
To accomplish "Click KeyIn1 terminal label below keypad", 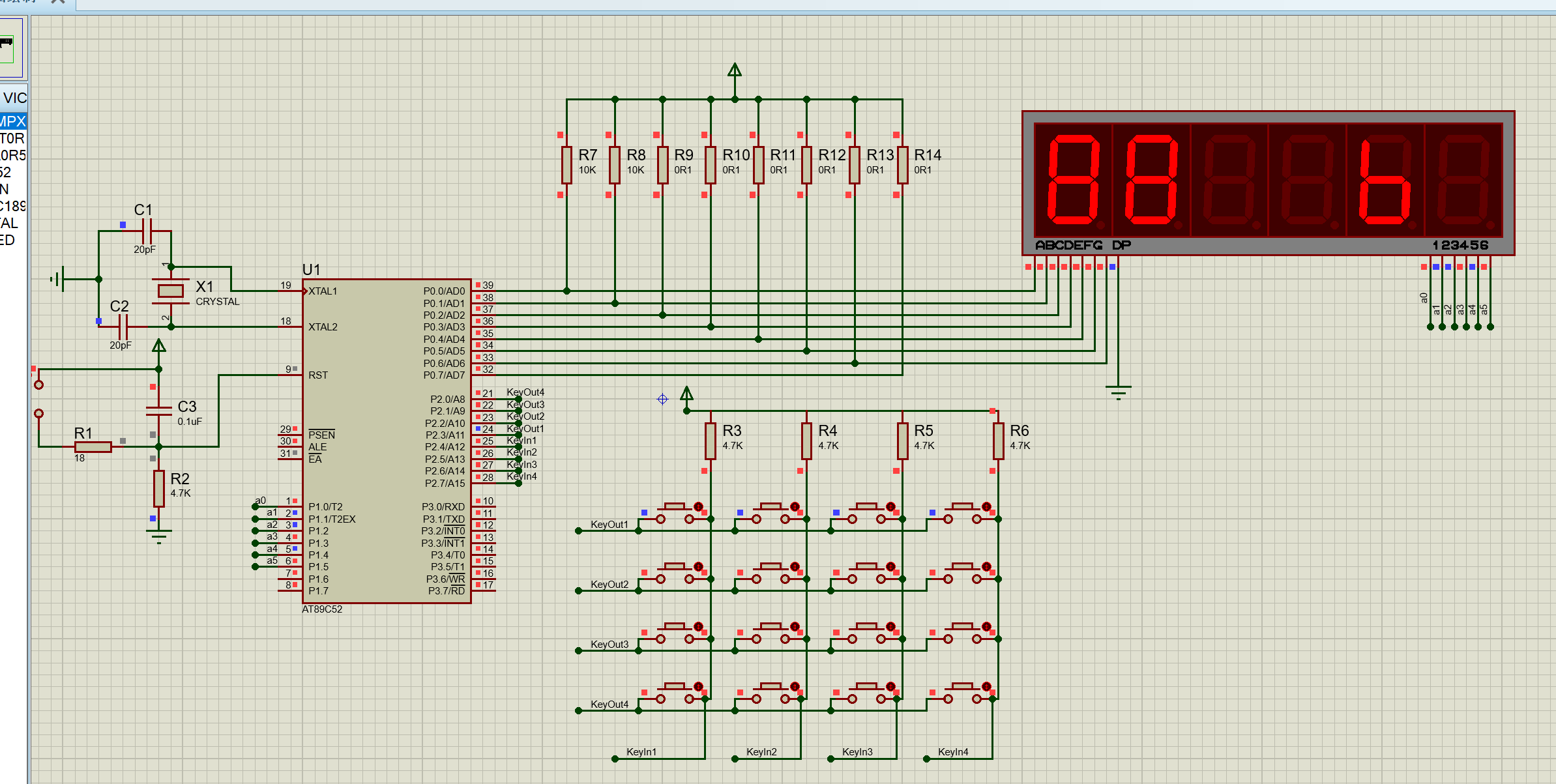I will click(641, 752).
